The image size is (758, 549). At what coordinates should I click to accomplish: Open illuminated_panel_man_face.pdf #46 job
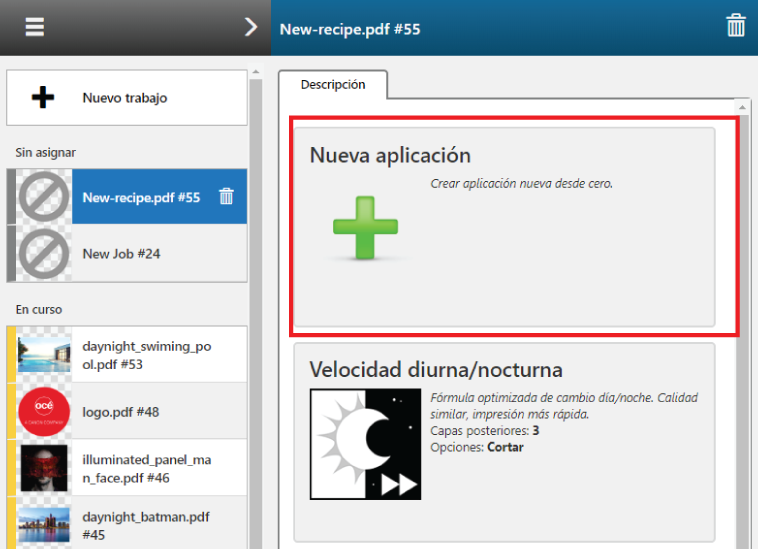click(x=127, y=468)
